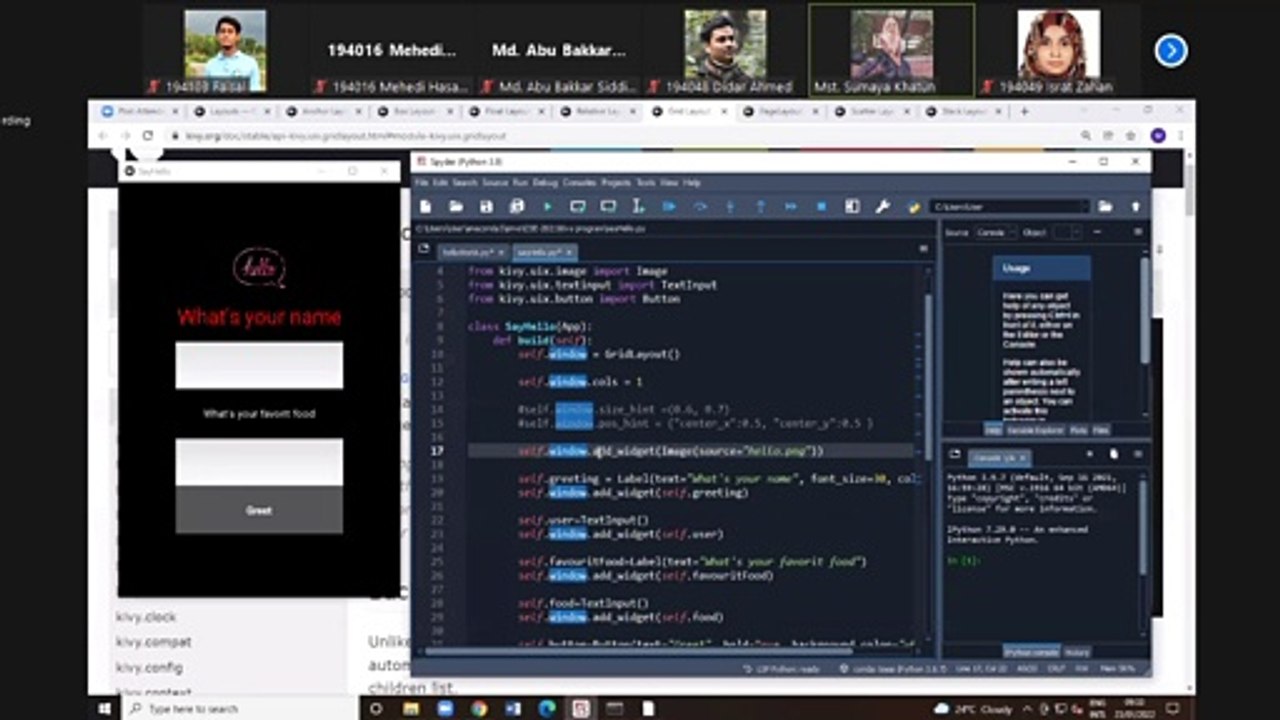Open the Windows Start menu
The image size is (1280, 720).
[104, 708]
